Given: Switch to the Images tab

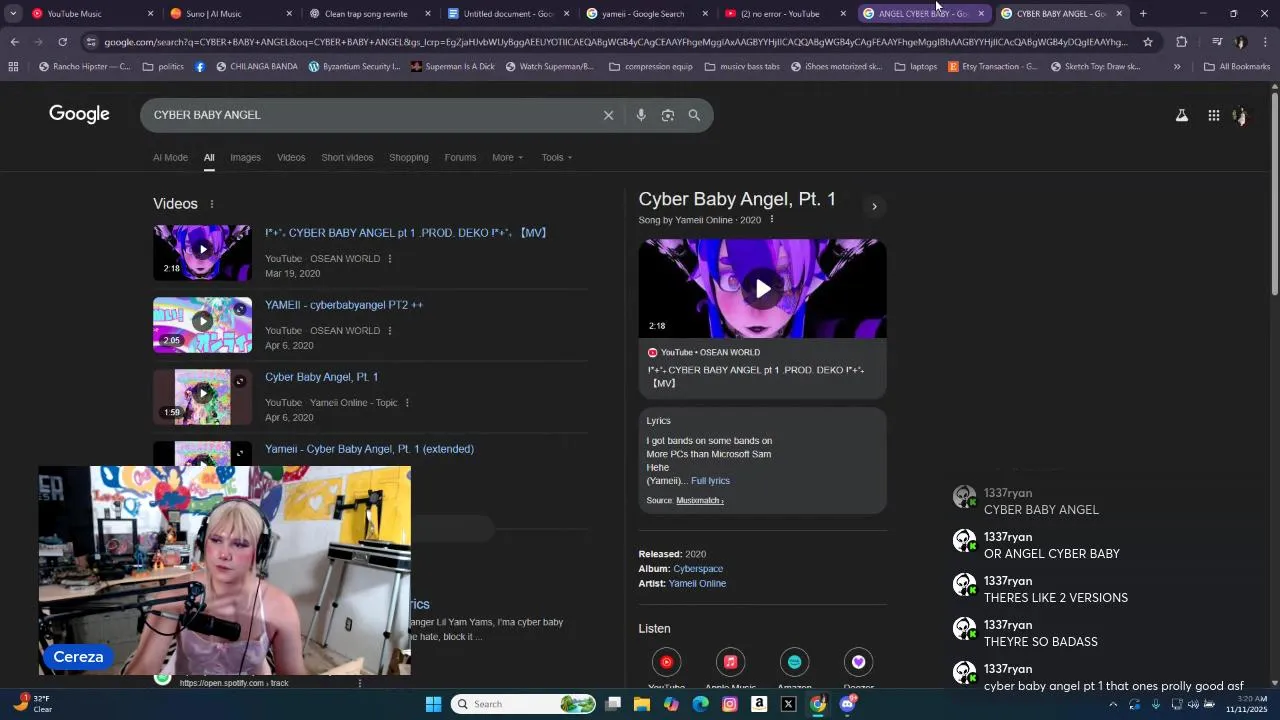Looking at the screenshot, I should coord(245,158).
